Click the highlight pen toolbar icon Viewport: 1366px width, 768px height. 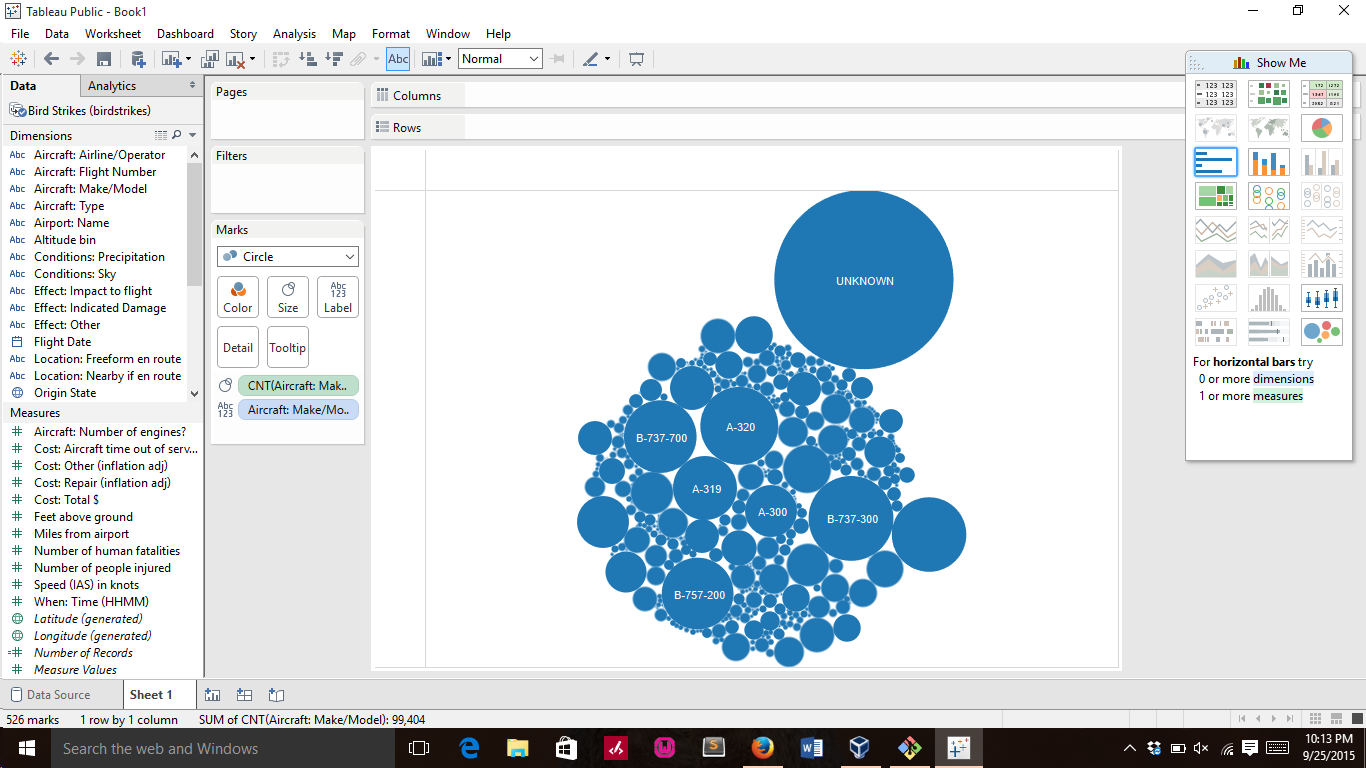point(590,59)
